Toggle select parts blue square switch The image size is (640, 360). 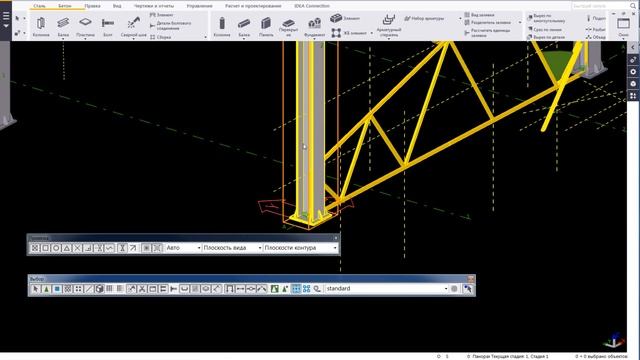point(57,289)
